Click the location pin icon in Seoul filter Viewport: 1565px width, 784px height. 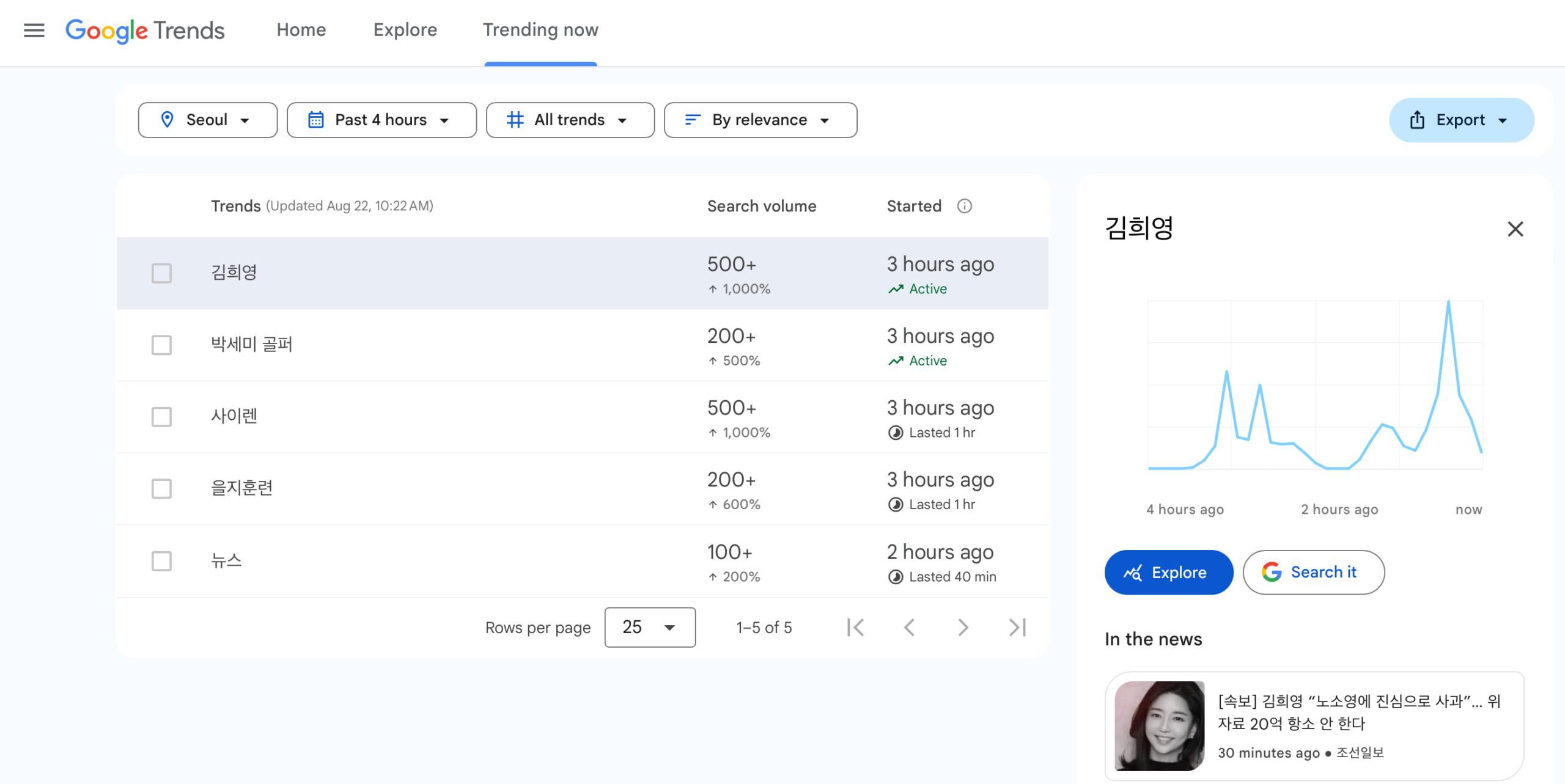pyautogui.click(x=167, y=120)
